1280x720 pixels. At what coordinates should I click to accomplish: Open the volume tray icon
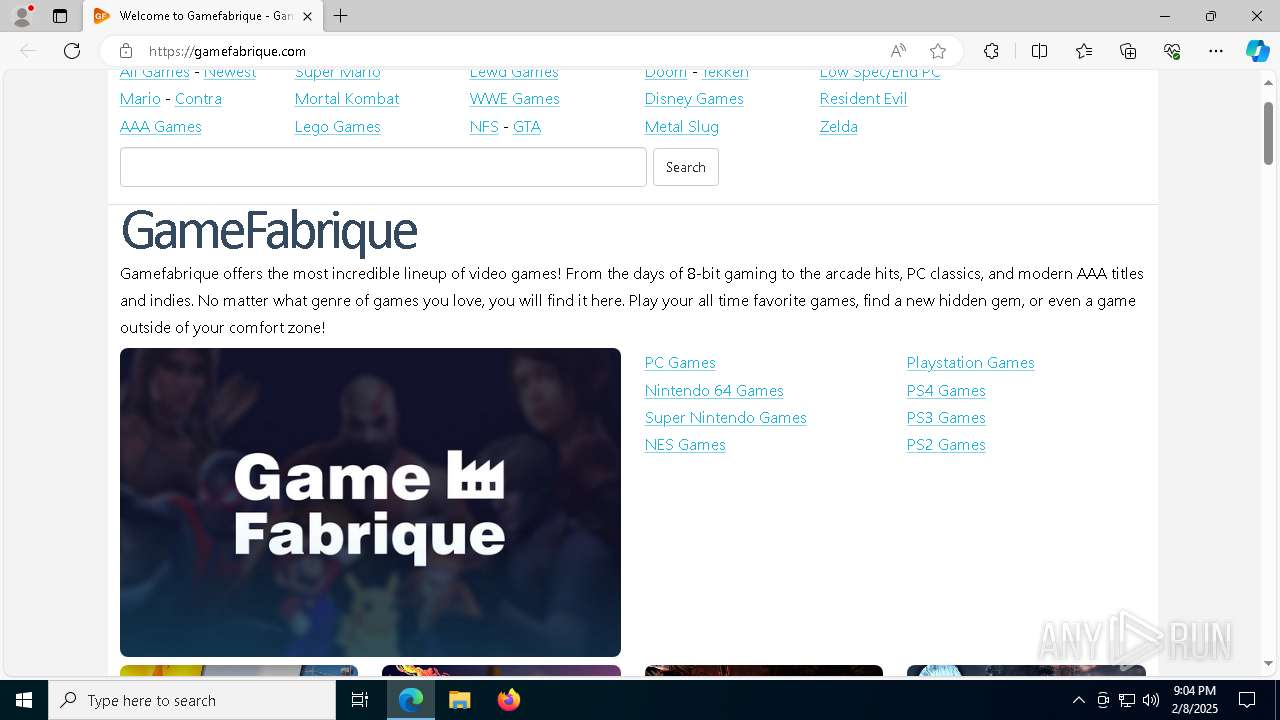[x=1151, y=700]
